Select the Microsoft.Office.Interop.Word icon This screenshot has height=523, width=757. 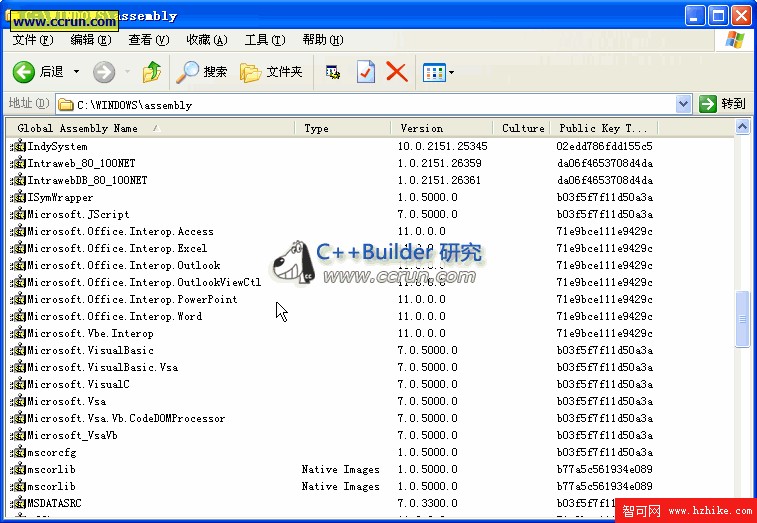[x=18, y=316]
